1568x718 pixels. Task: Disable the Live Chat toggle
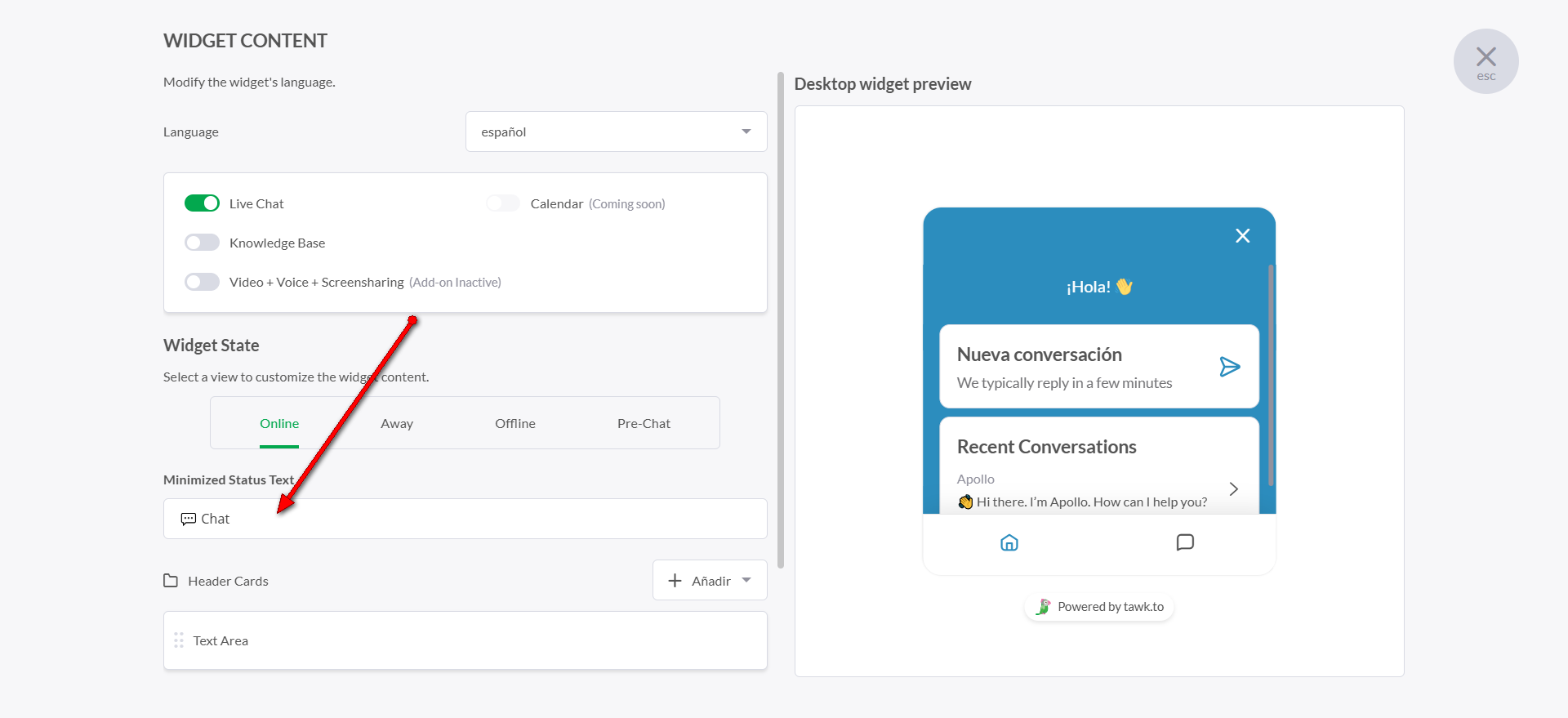pyautogui.click(x=202, y=203)
